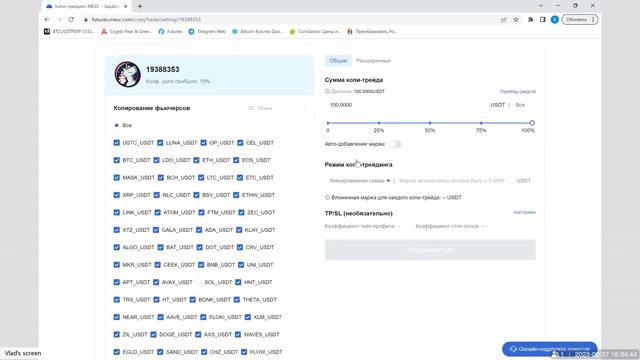
Task: Open a new browser tab
Action: pyautogui.click(x=140, y=7)
